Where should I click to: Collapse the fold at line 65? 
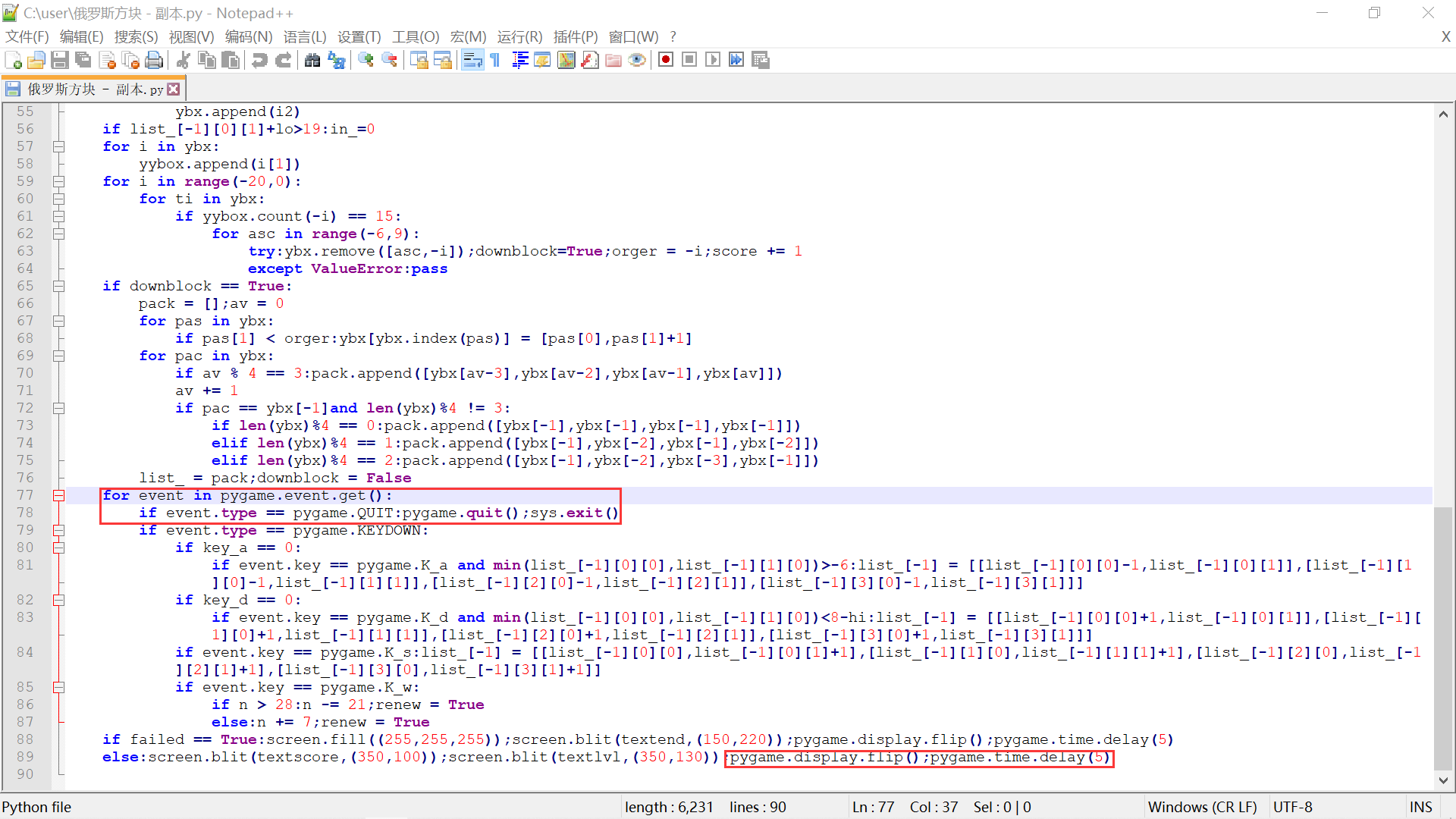pos(59,287)
